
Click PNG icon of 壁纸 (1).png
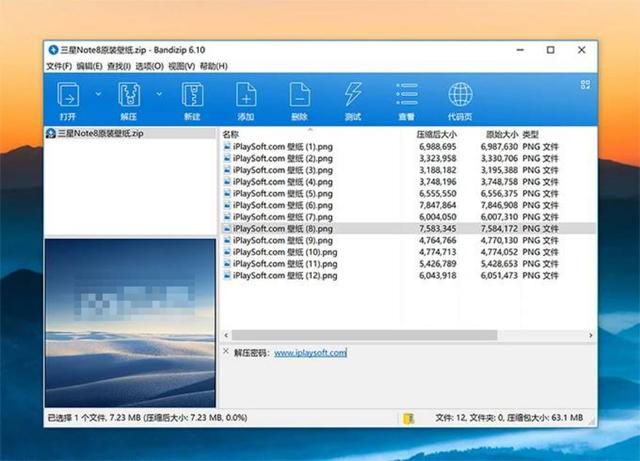click(x=227, y=146)
